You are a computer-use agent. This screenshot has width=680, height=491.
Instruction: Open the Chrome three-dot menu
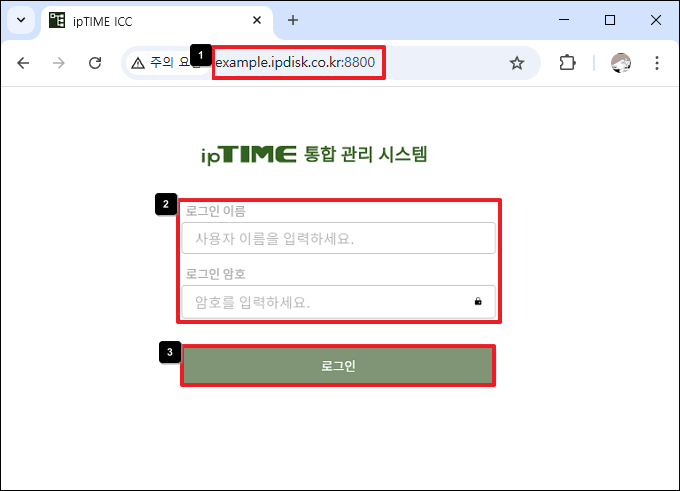(657, 63)
